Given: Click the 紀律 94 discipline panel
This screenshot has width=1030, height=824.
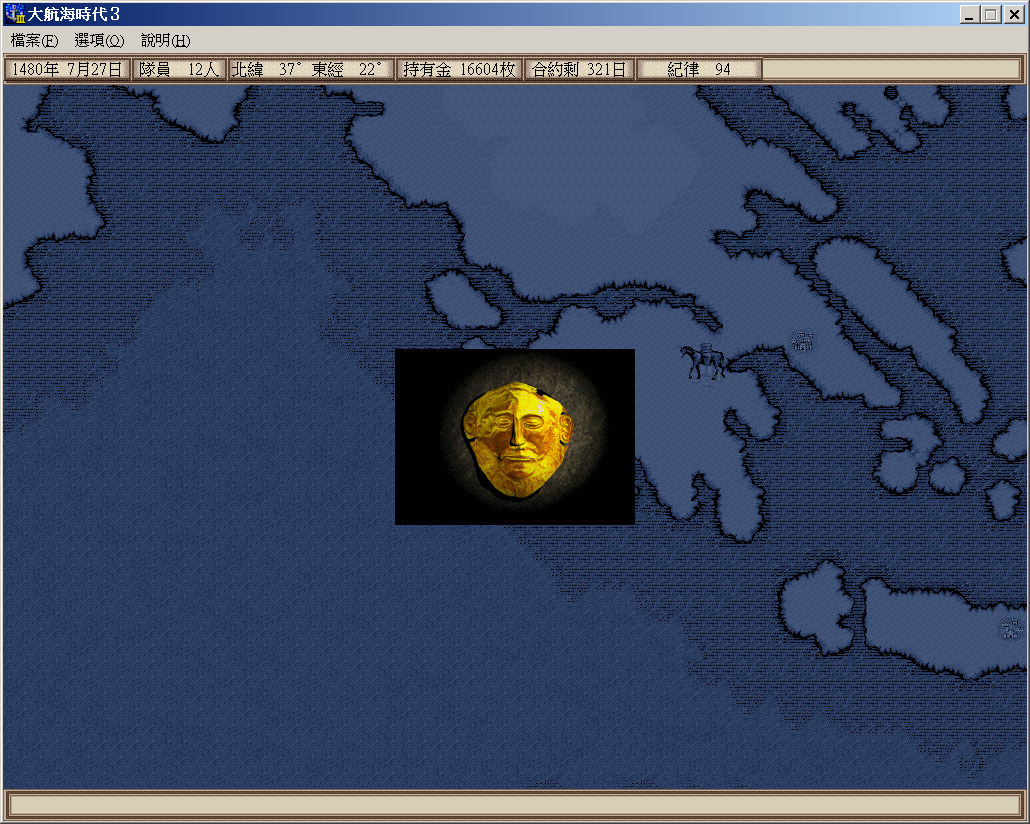Looking at the screenshot, I should (699, 69).
